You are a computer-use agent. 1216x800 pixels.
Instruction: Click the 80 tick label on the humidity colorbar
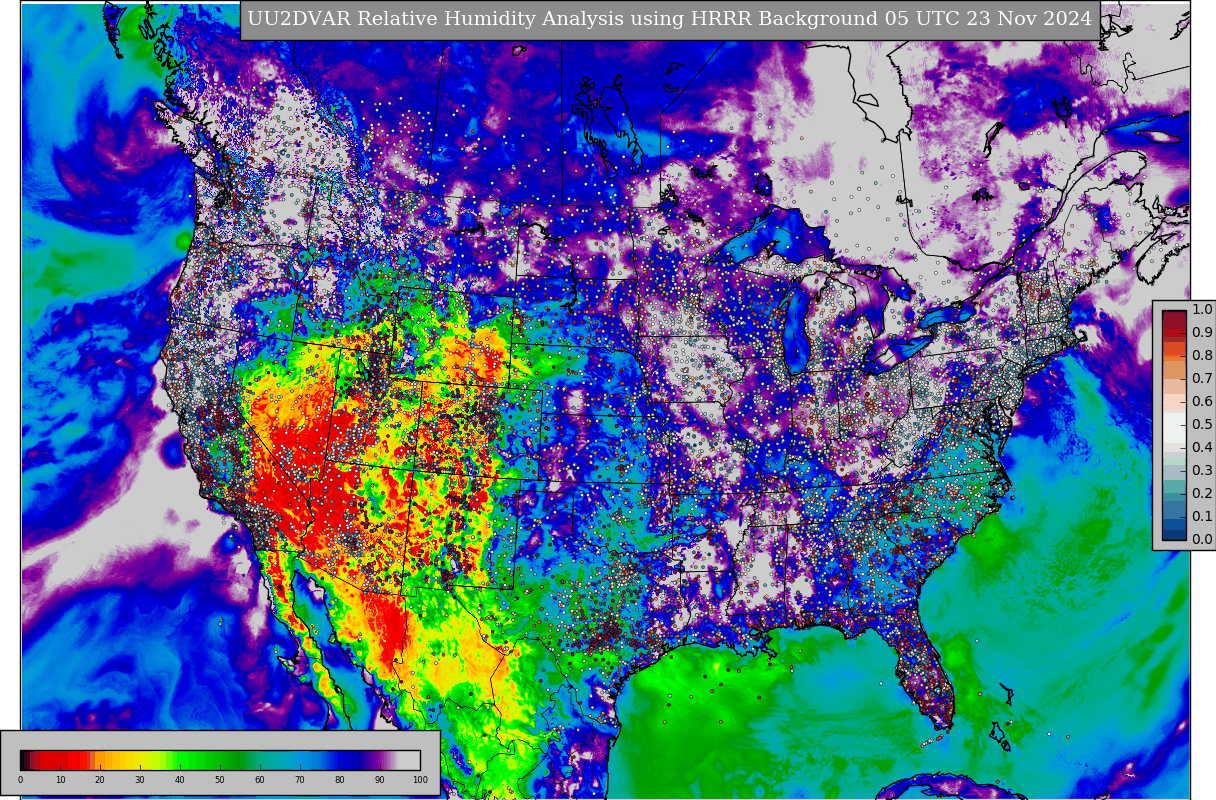coord(340,780)
